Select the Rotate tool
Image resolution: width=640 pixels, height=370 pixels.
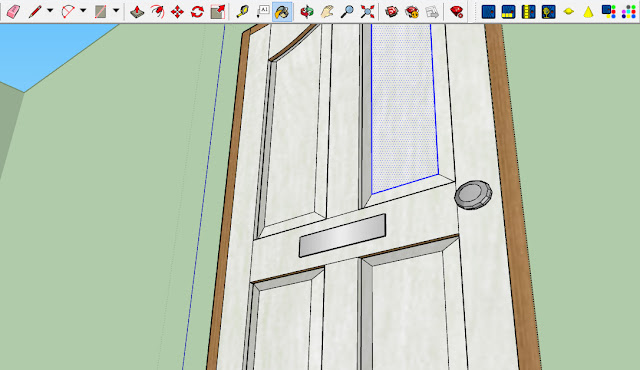click(x=197, y=11)
